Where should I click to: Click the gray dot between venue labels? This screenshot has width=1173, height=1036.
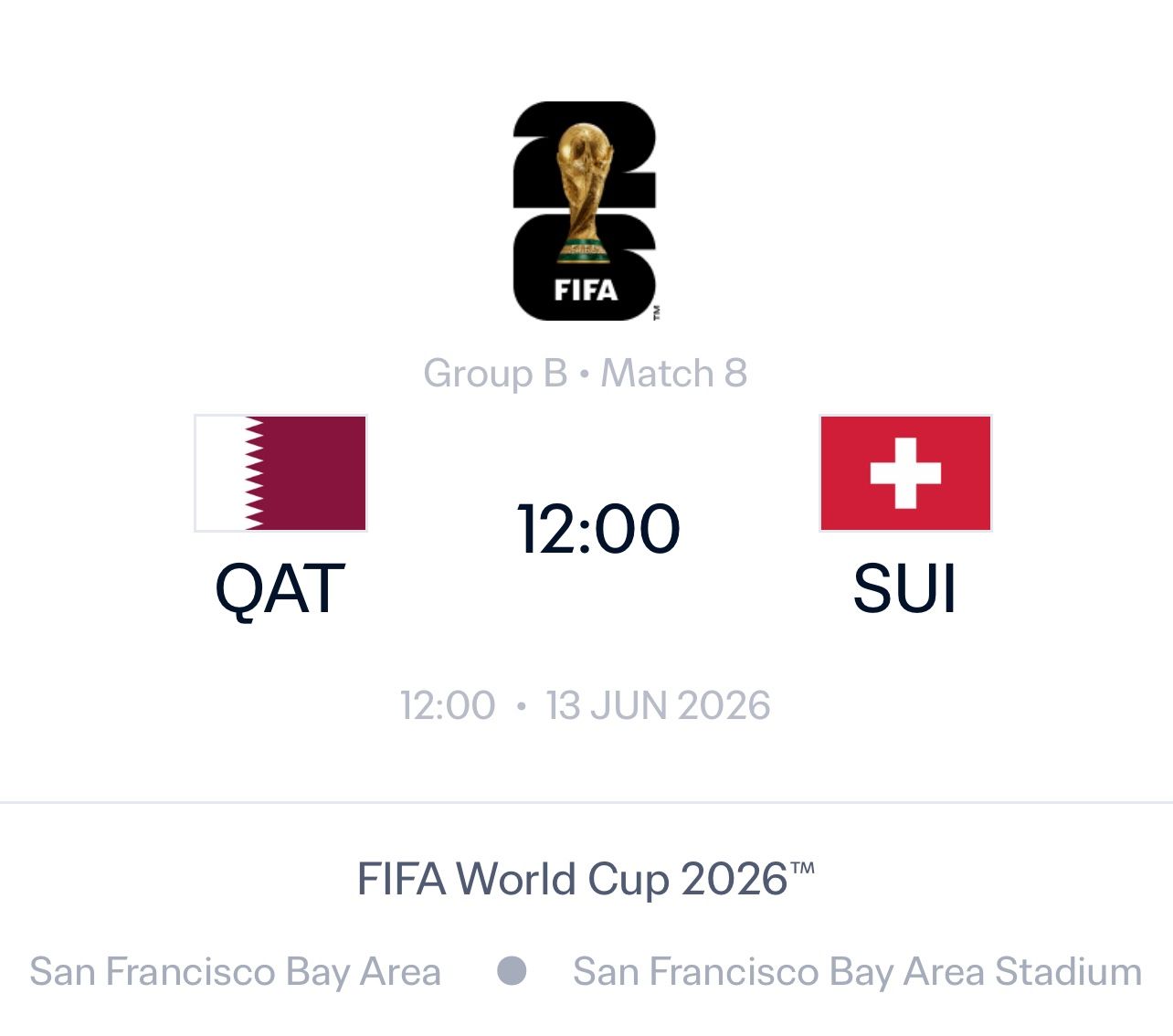511,971
